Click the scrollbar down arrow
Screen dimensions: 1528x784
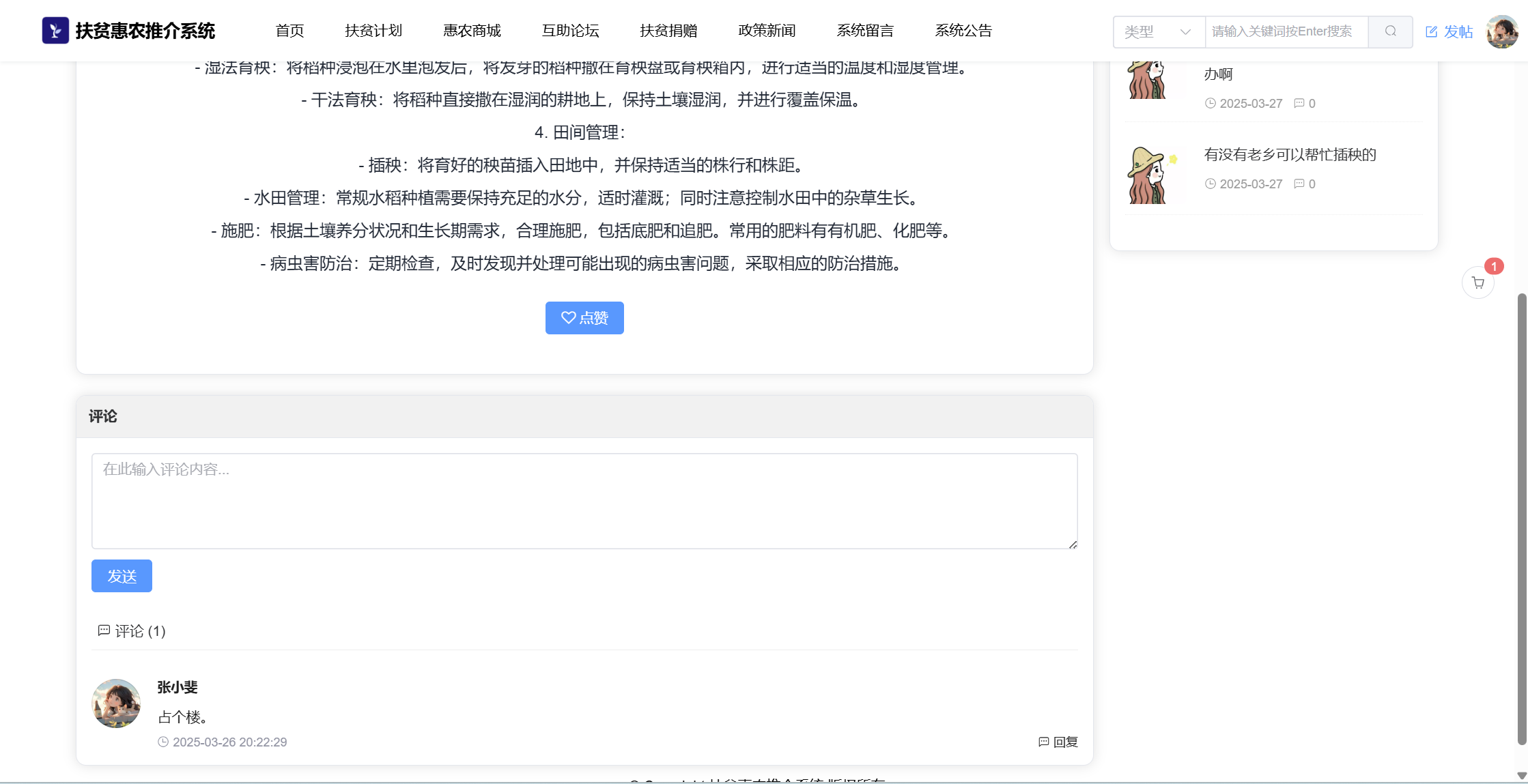(1521, 776)
